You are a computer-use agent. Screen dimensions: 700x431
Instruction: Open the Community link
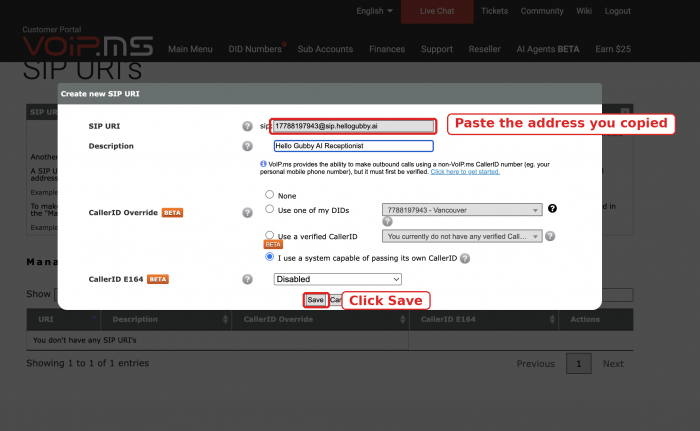point(542,11)
